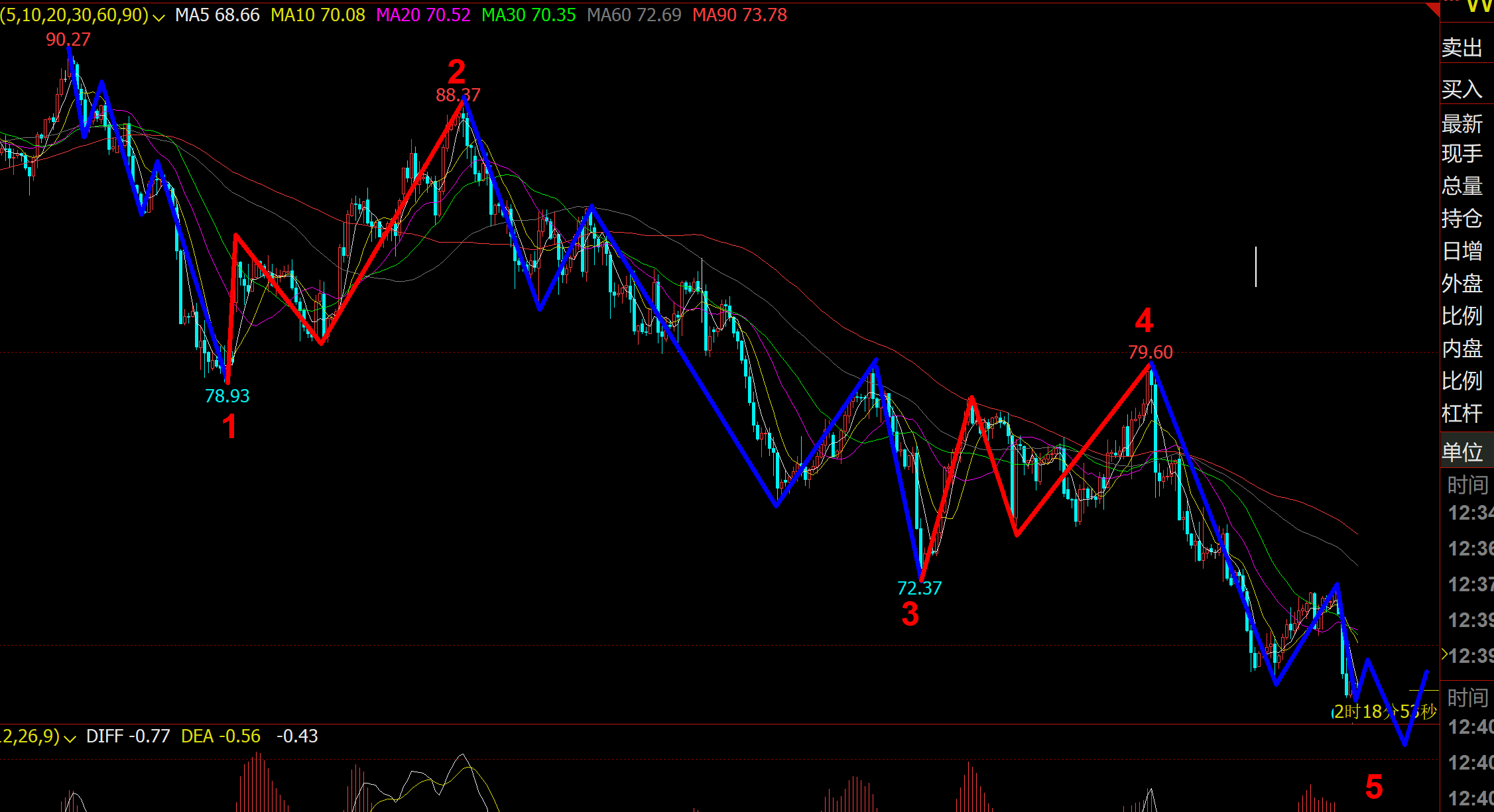The width and height of the screenshot is (1494, 812).
Task: Click the 时间 header above 12:34
Action: 1468,485
